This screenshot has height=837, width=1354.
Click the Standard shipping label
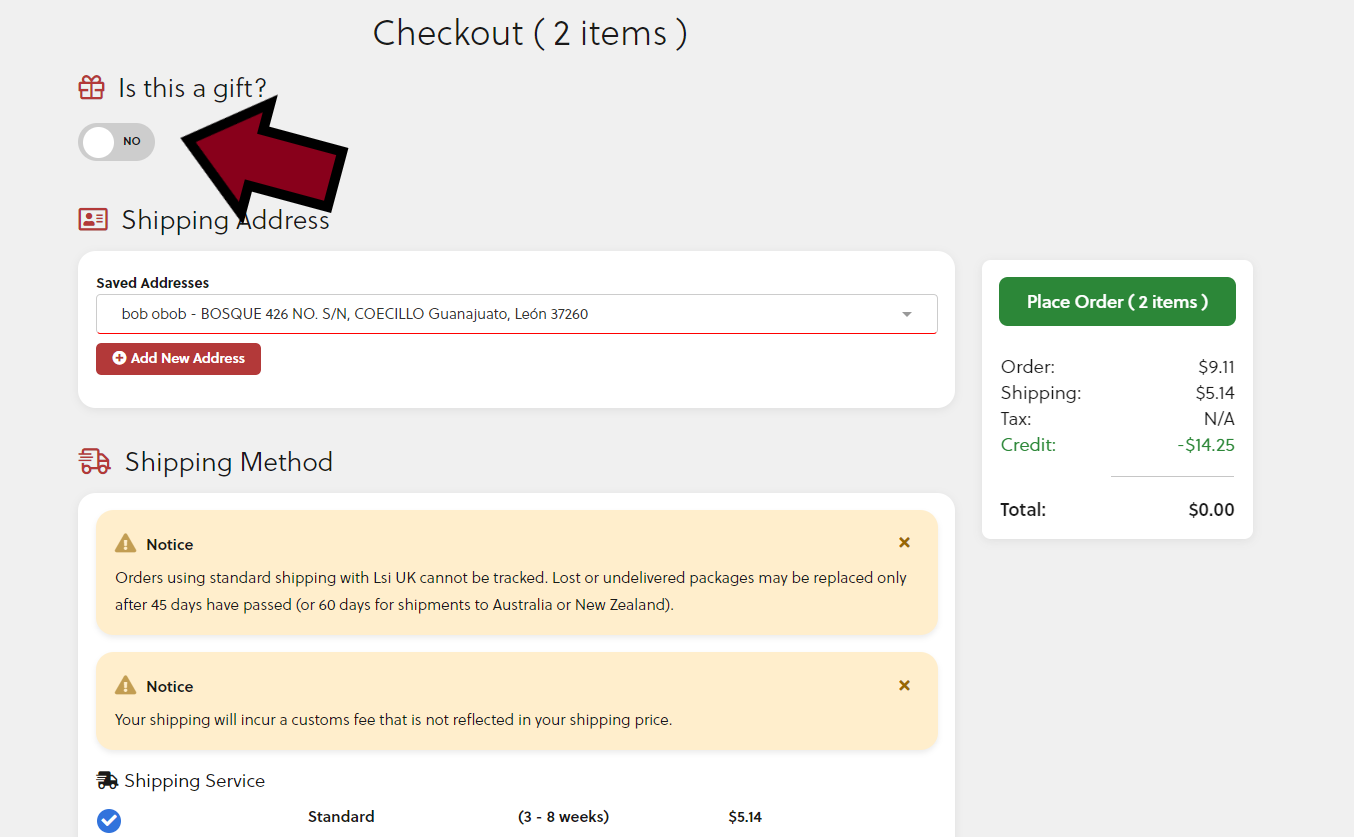341,817
